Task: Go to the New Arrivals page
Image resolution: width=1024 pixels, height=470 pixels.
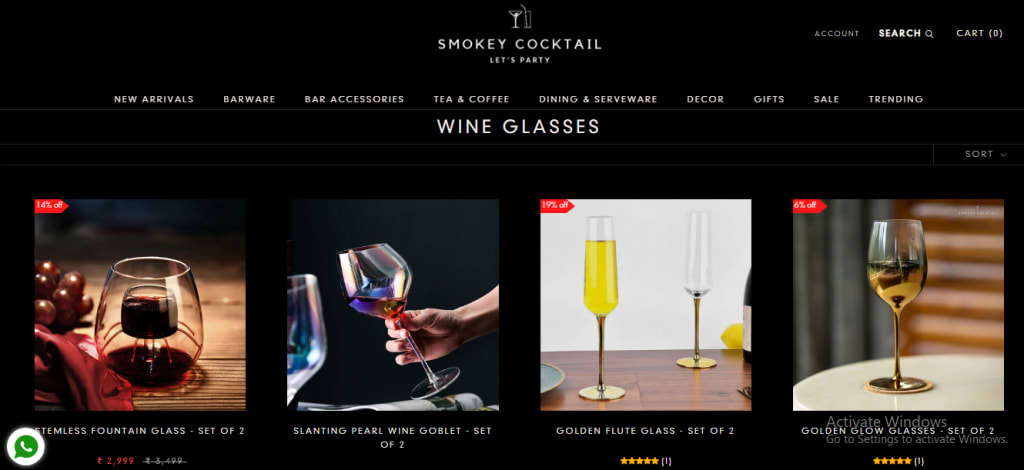Action: click(153, 99)
